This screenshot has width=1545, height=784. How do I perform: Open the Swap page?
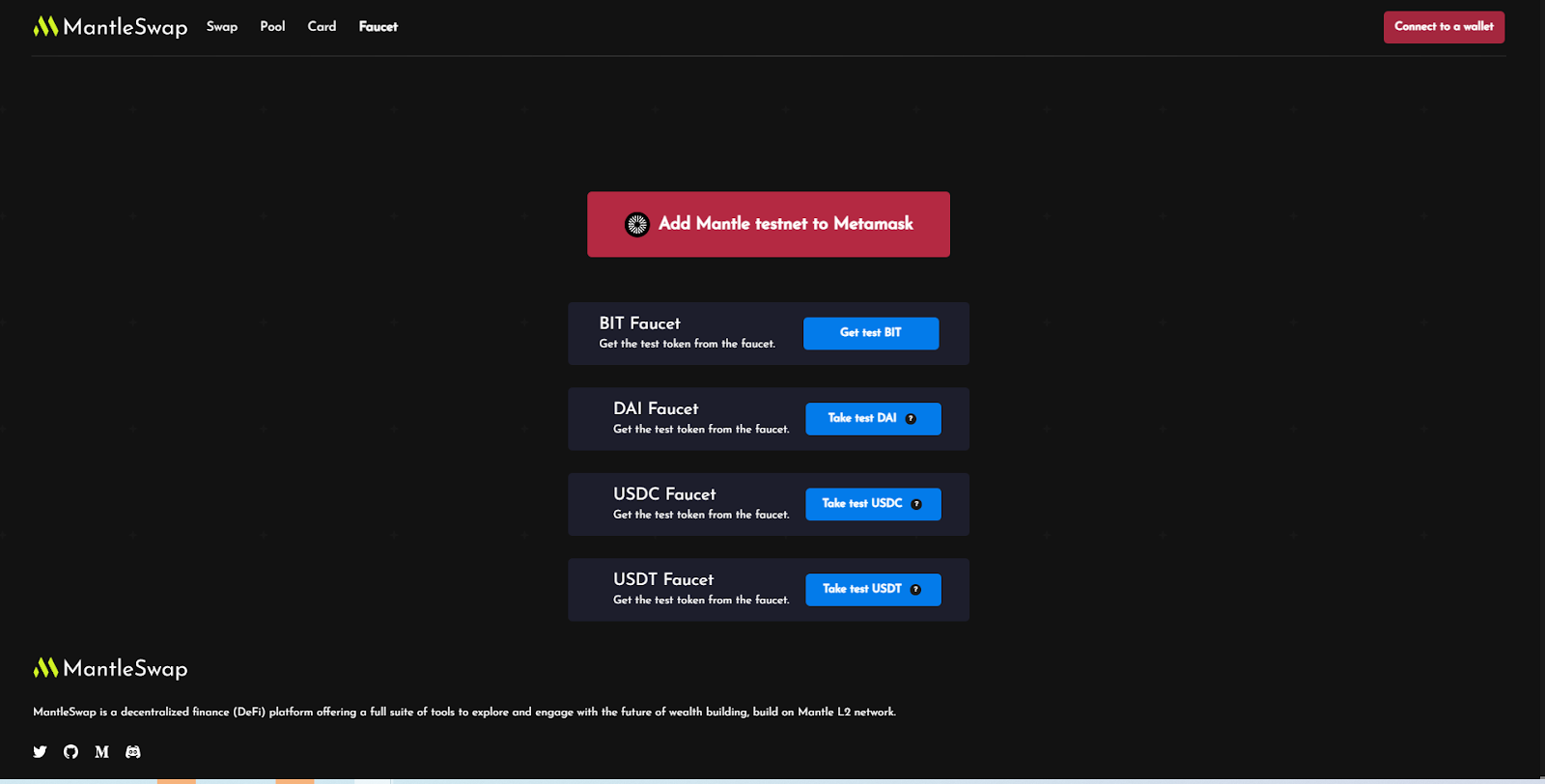click(222, 27)
